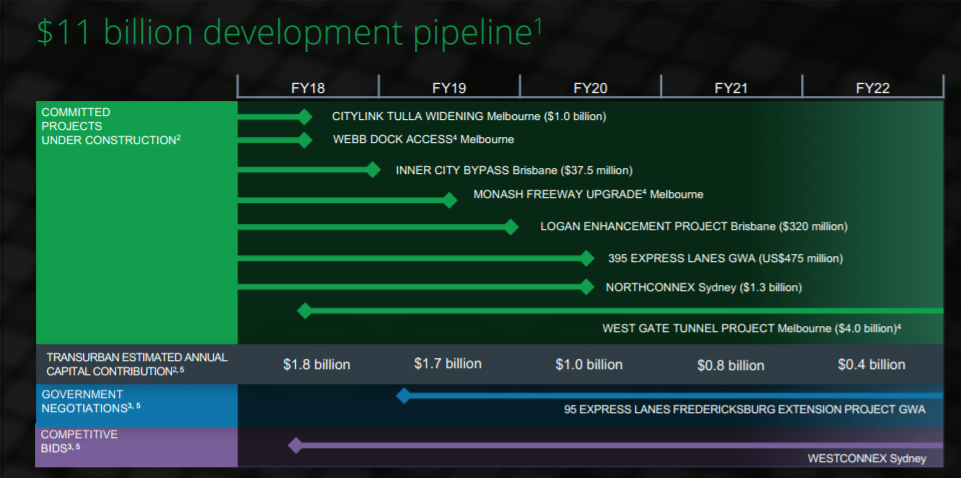The height and width of the screenshot is (478, 961).
Task: Click the 'WESTCONNEX Sydney' text
Action: coord(867,458)
